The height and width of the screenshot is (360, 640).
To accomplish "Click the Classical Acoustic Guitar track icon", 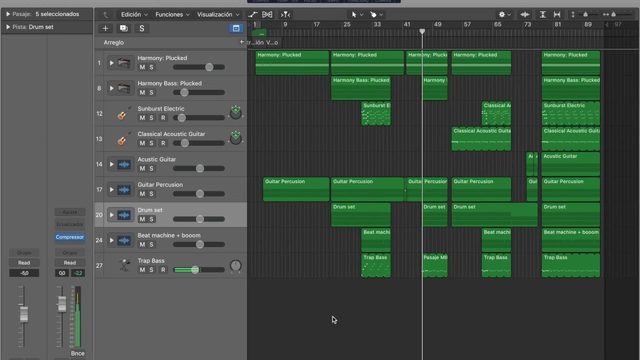I will [124, 139].
